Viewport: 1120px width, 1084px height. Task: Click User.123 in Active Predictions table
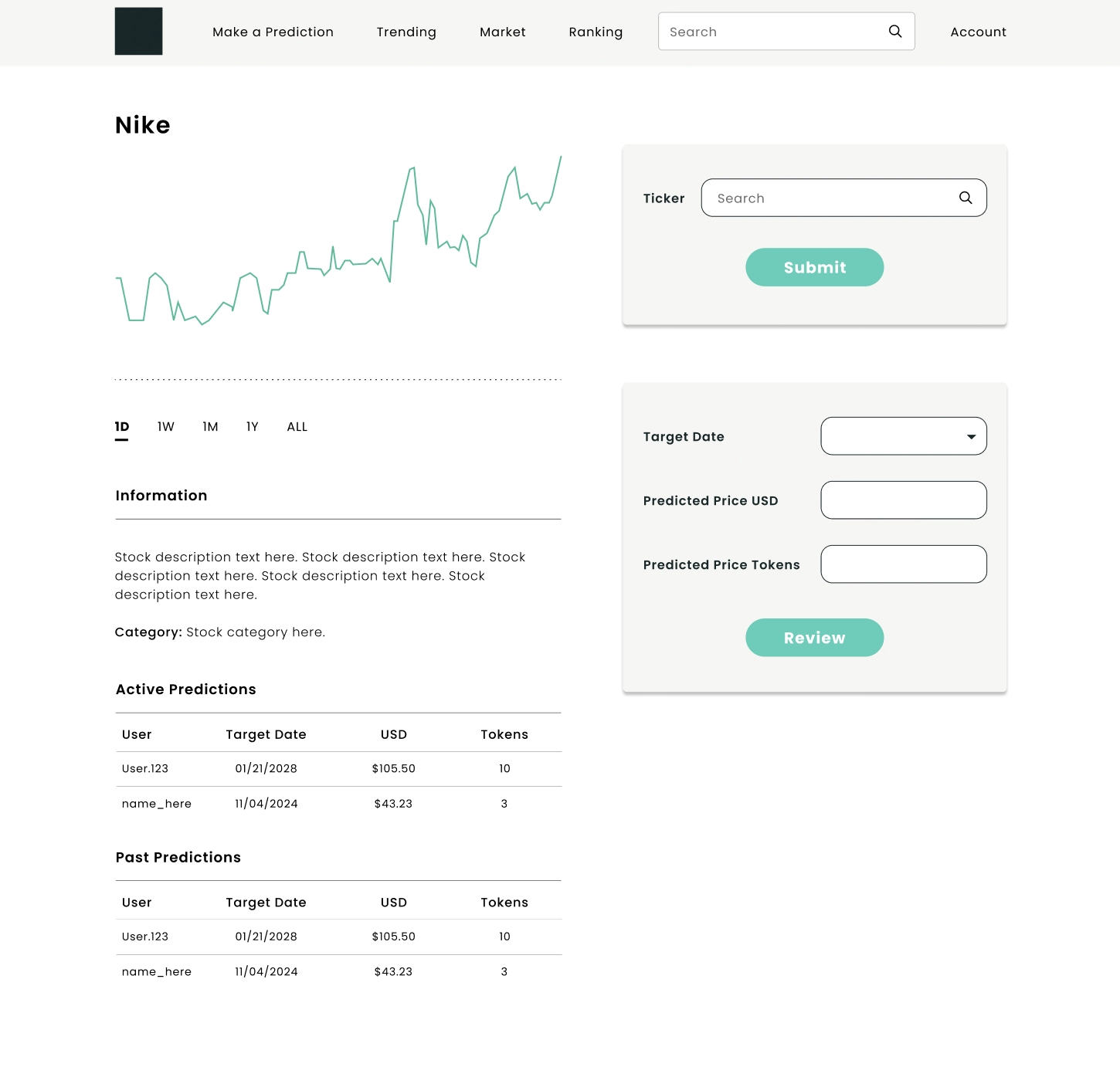tap(145, 768)
